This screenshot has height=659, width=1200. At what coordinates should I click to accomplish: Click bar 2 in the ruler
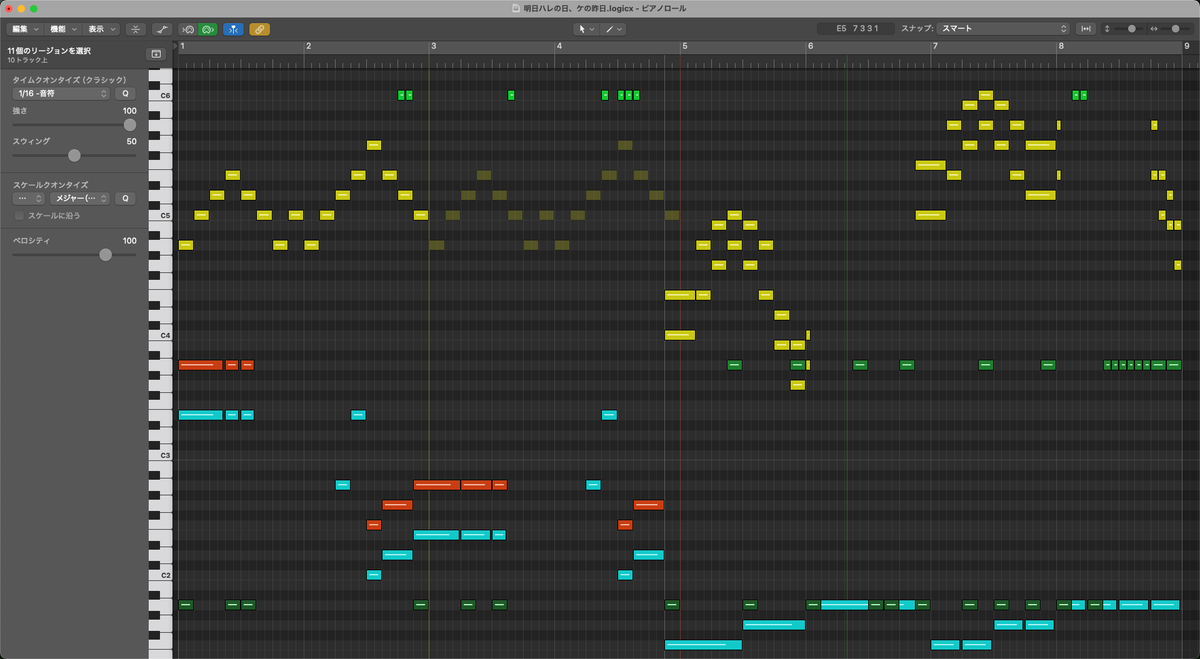tap(309, 47)
